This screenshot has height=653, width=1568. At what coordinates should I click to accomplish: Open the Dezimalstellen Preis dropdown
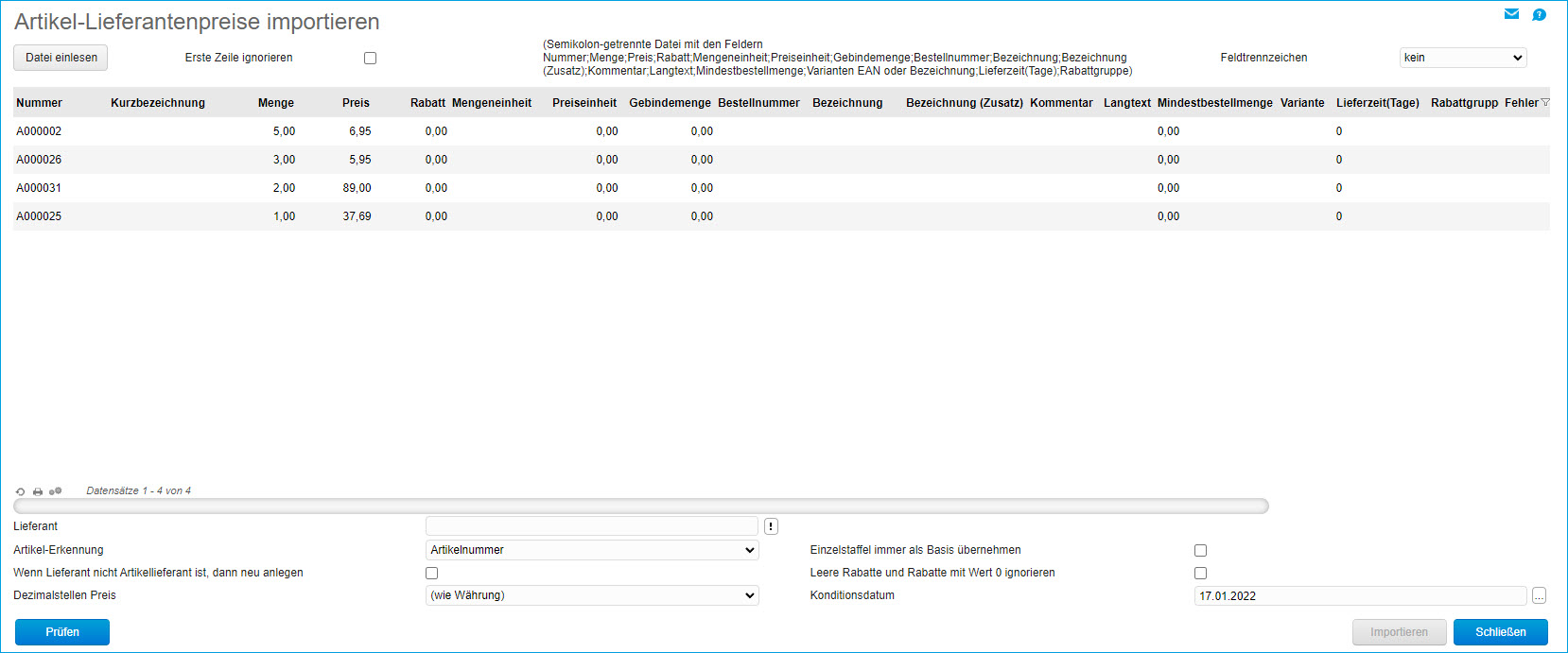tap(592, 595)
